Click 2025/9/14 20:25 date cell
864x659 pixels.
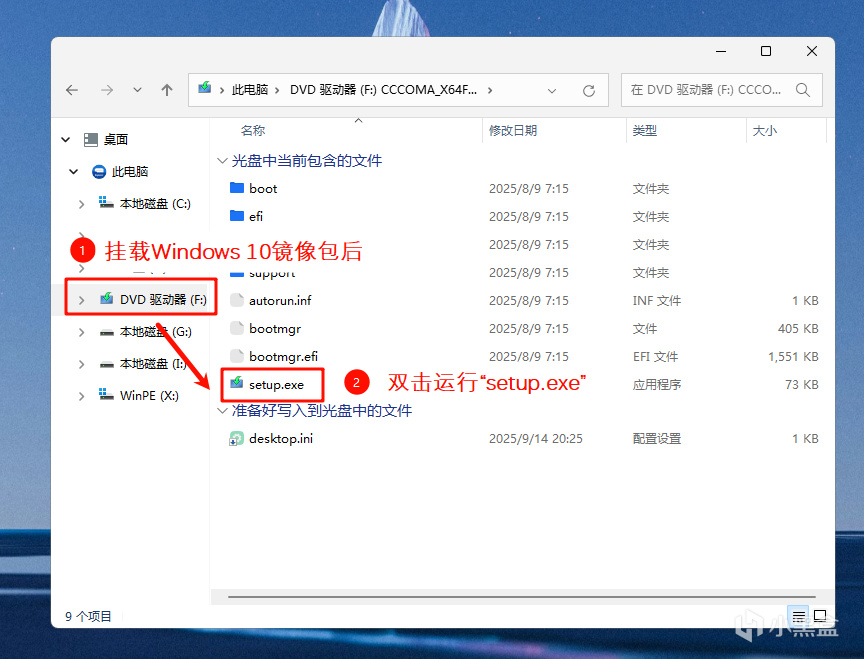click(536, 439)
